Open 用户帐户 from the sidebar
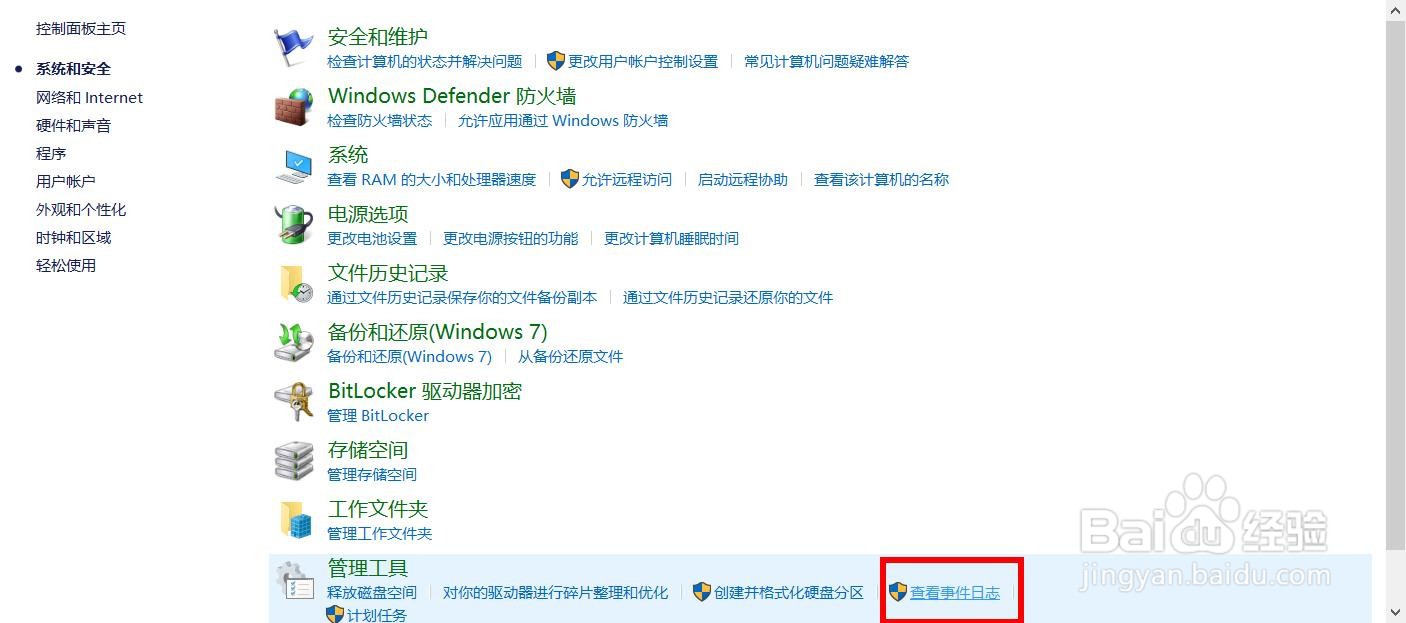1406x623 pixels. tap(66, 181)
